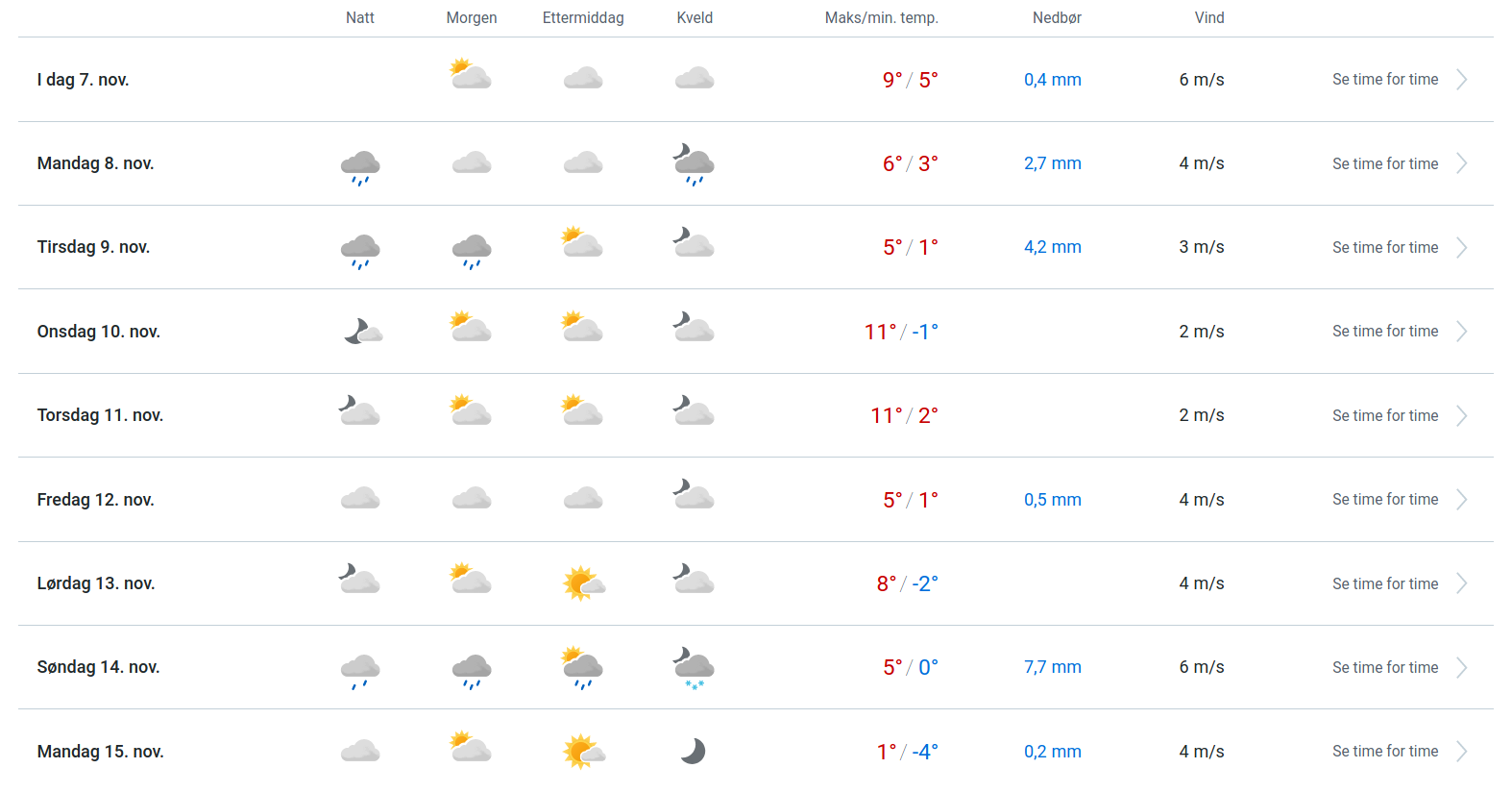
Task: Click Fredag 12. nov. evening cloudy moon icon
Action: 694,494
